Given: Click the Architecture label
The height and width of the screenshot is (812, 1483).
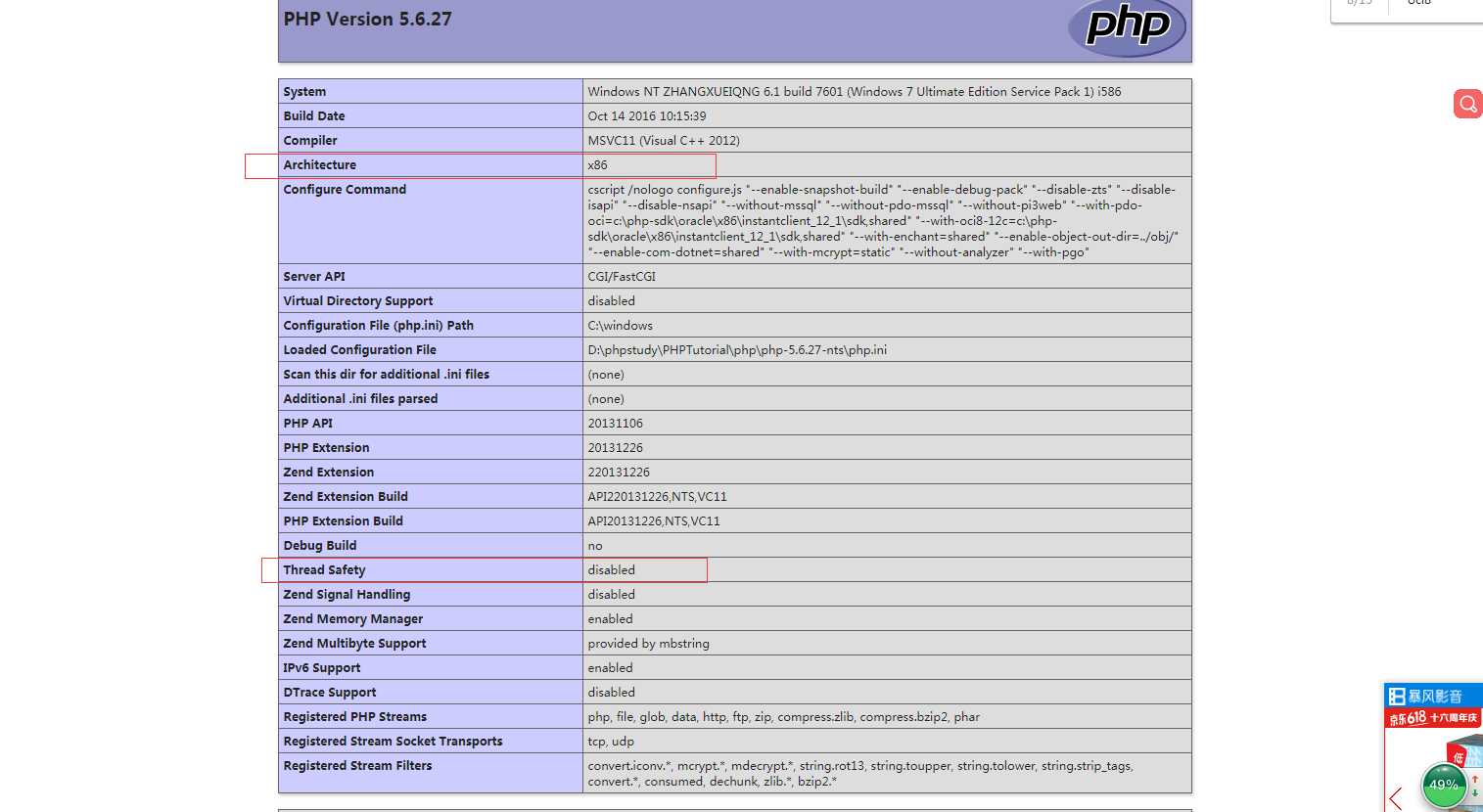Looking at the screenshot, I should (320, 165).
